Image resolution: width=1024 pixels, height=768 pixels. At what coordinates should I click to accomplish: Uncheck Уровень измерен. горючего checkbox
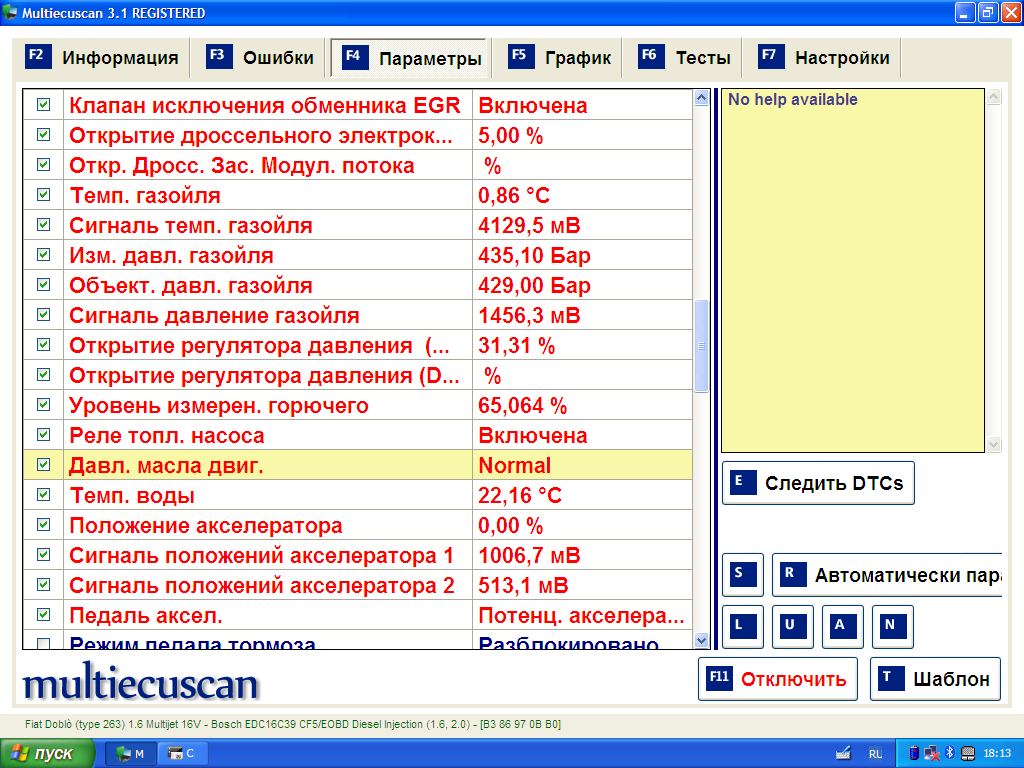44,405
